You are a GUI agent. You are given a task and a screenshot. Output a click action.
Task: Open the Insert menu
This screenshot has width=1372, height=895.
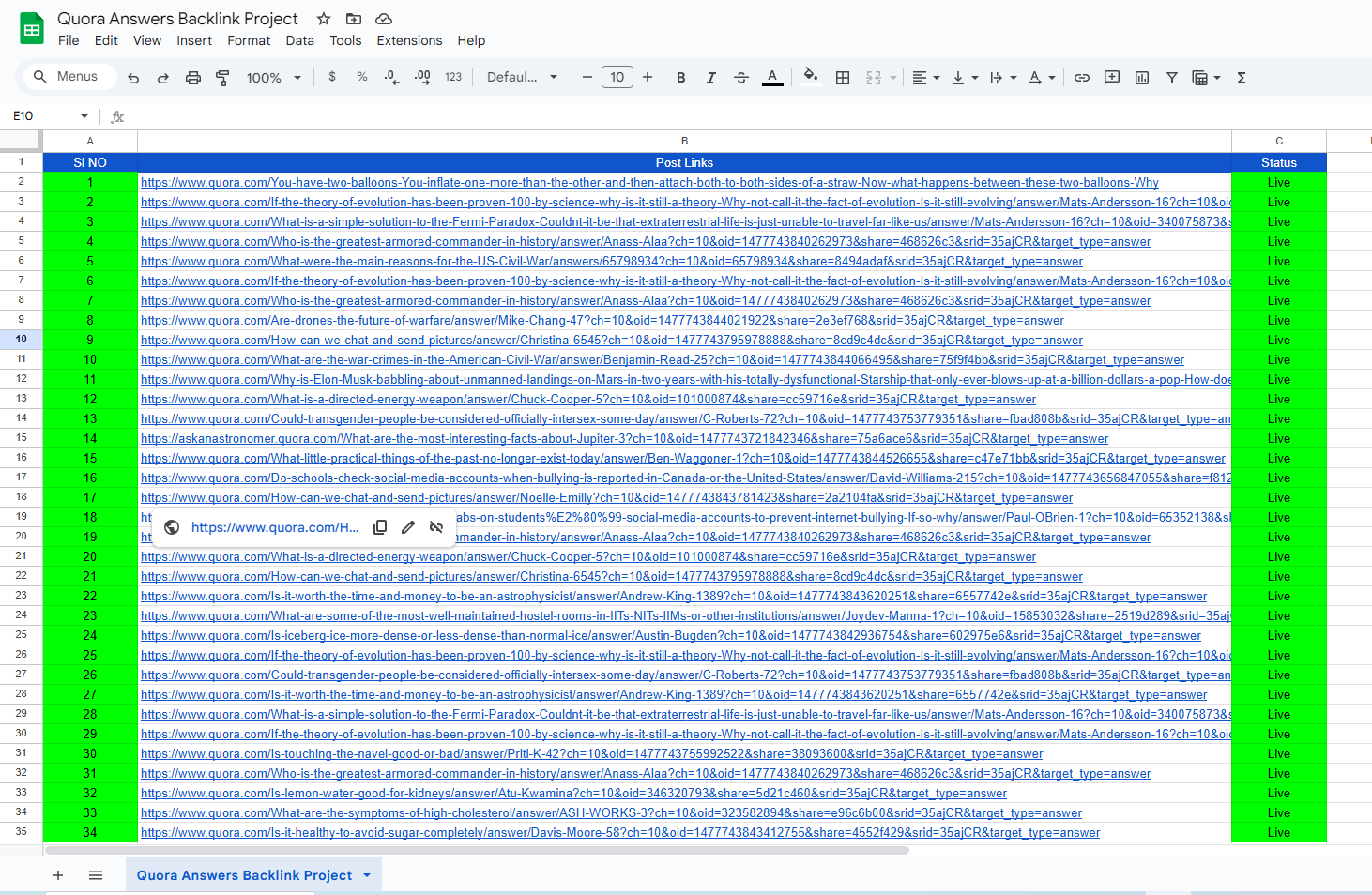[194, 40]
